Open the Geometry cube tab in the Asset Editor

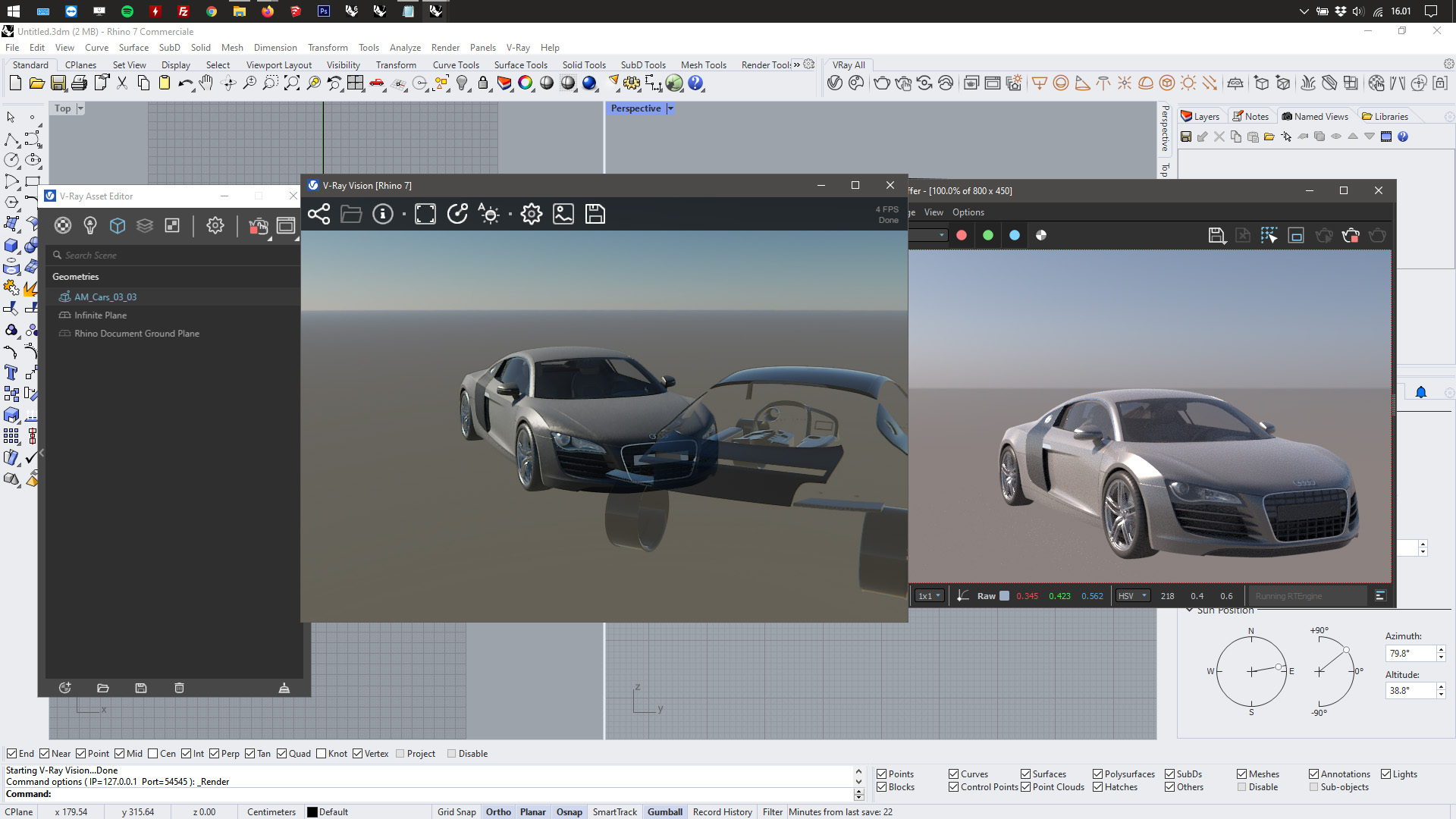tap(118, 225)
